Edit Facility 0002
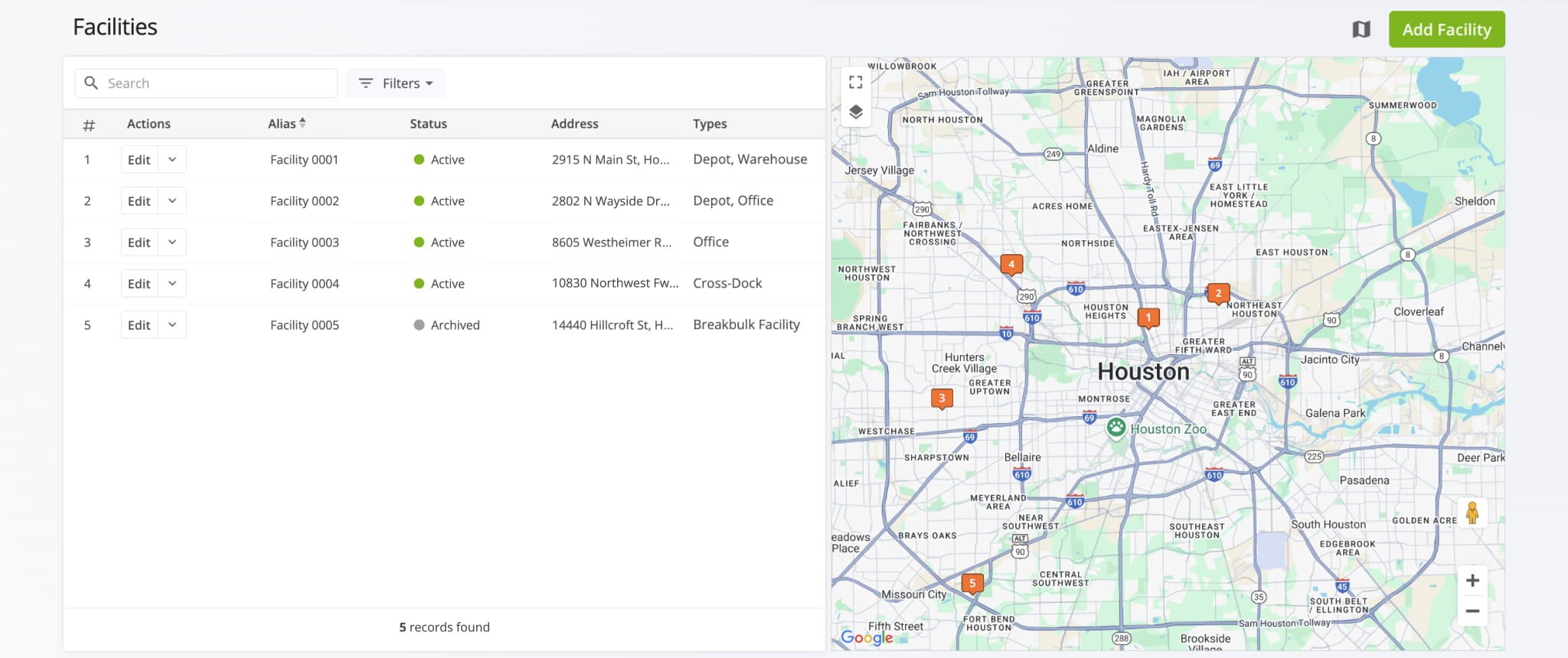Screen dimensions: 1568x658 (x=139, y=201)
